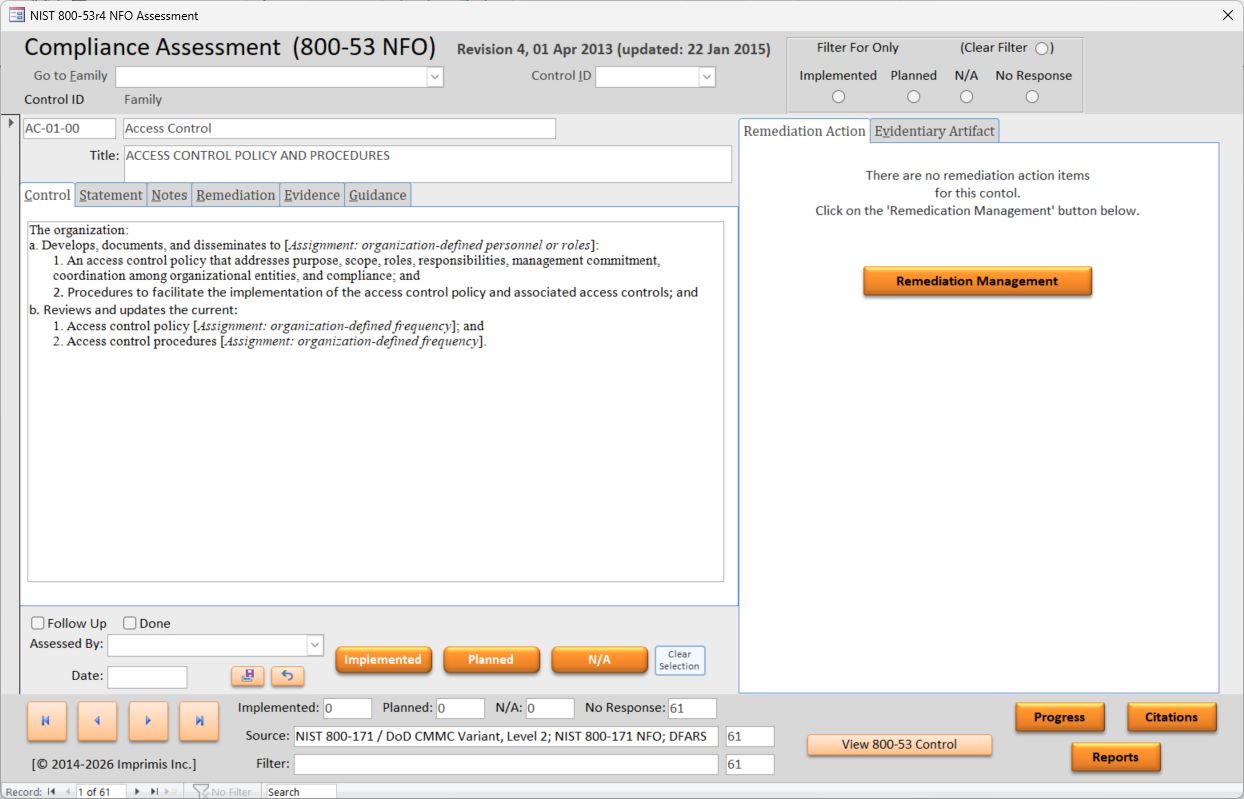Select the Implemented filter radio button
This screenshot has width=1244, height=799.
838,97
